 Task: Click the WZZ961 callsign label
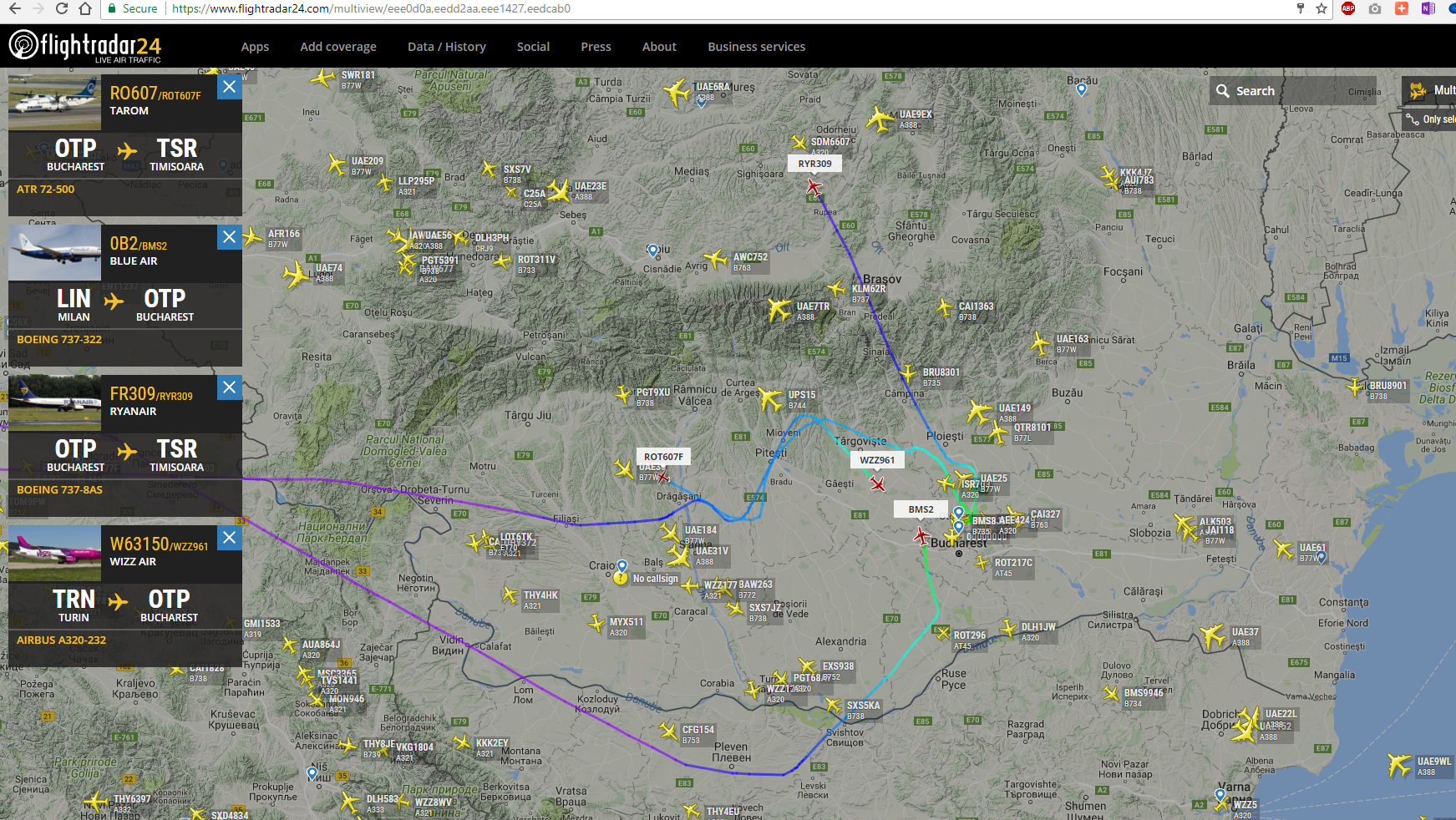(x=877, y=460)
